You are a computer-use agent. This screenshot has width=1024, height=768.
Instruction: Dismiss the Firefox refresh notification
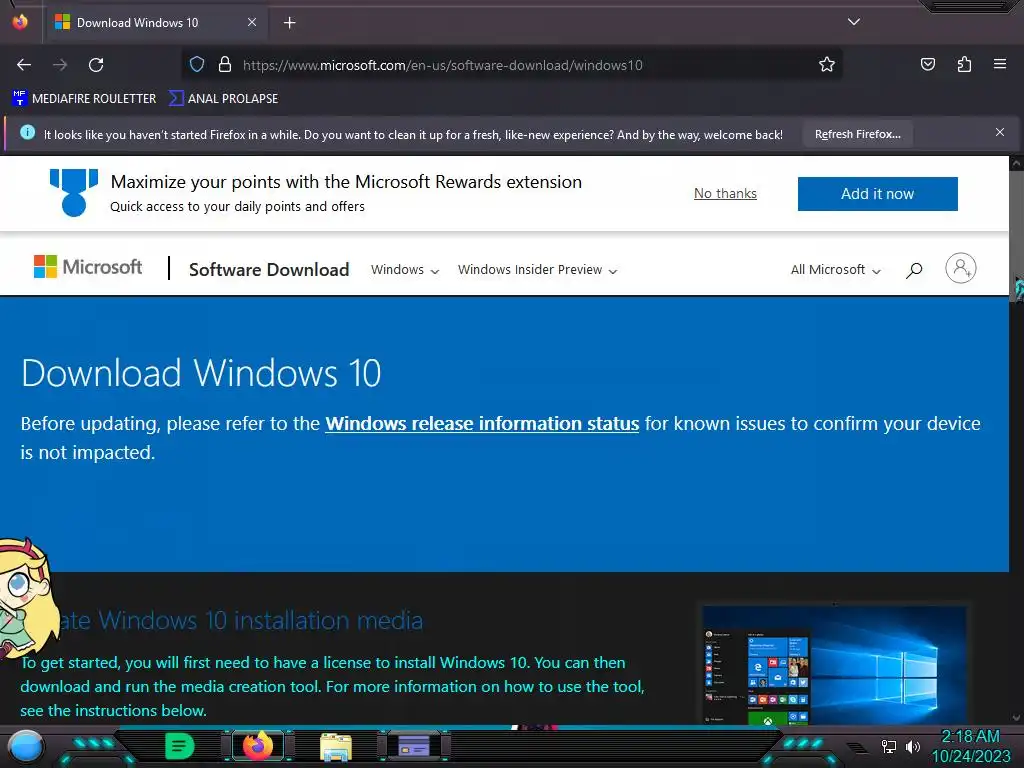coord(1000,133)
